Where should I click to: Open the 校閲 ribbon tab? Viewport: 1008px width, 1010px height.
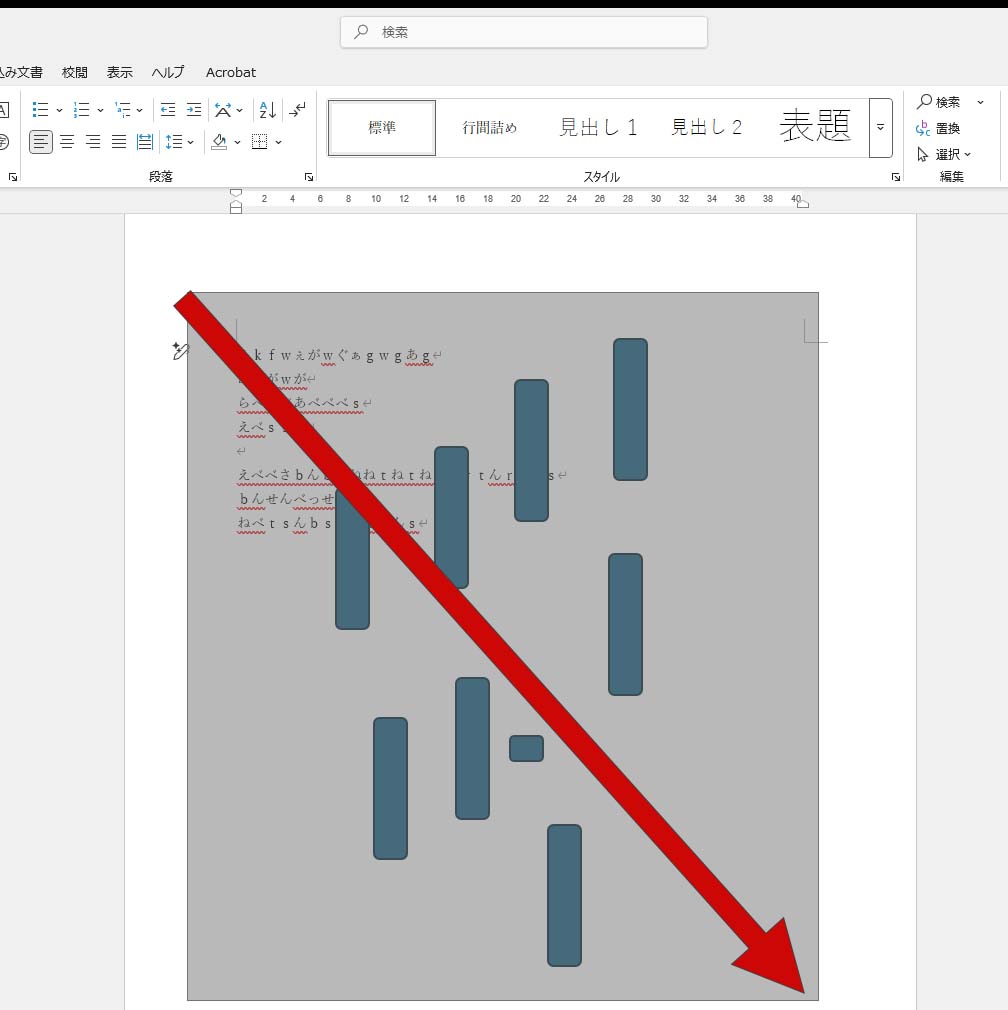(75, 72)
